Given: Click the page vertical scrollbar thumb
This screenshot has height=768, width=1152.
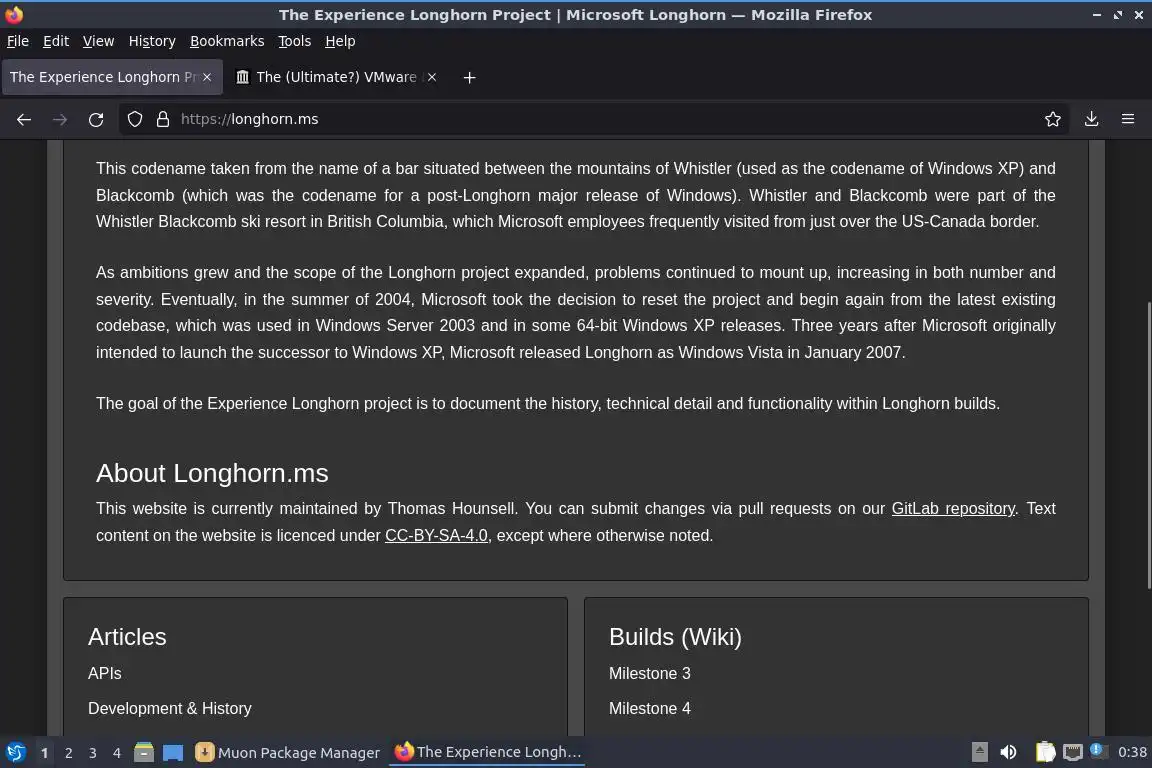Looking at the screenshot, I should pos(1148,445).
